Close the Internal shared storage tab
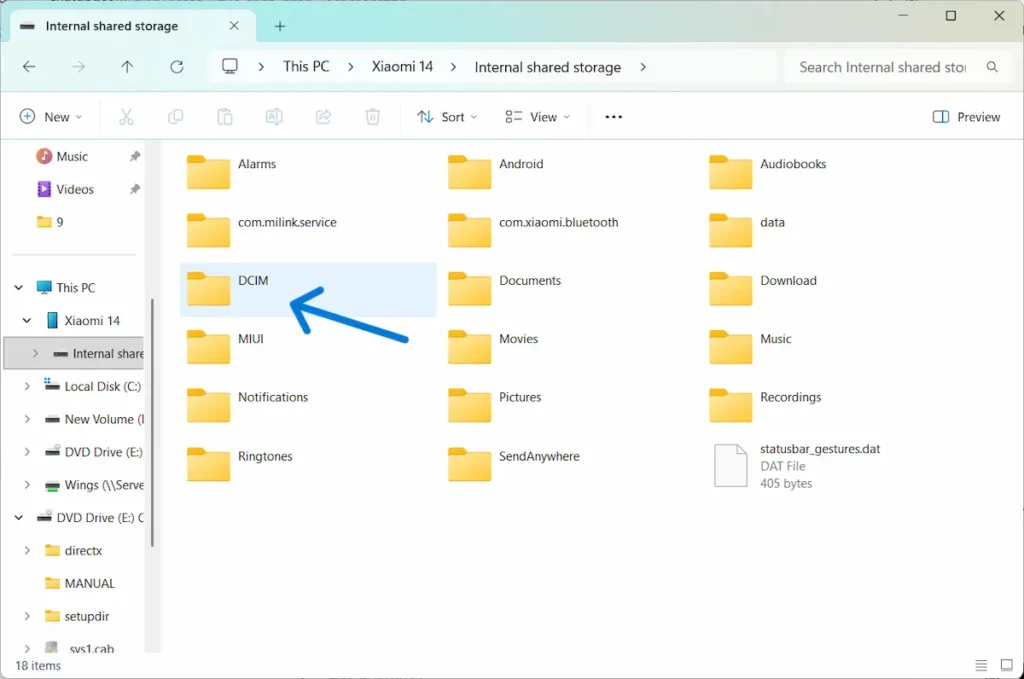1024x679 pixels. pos(234,25)
